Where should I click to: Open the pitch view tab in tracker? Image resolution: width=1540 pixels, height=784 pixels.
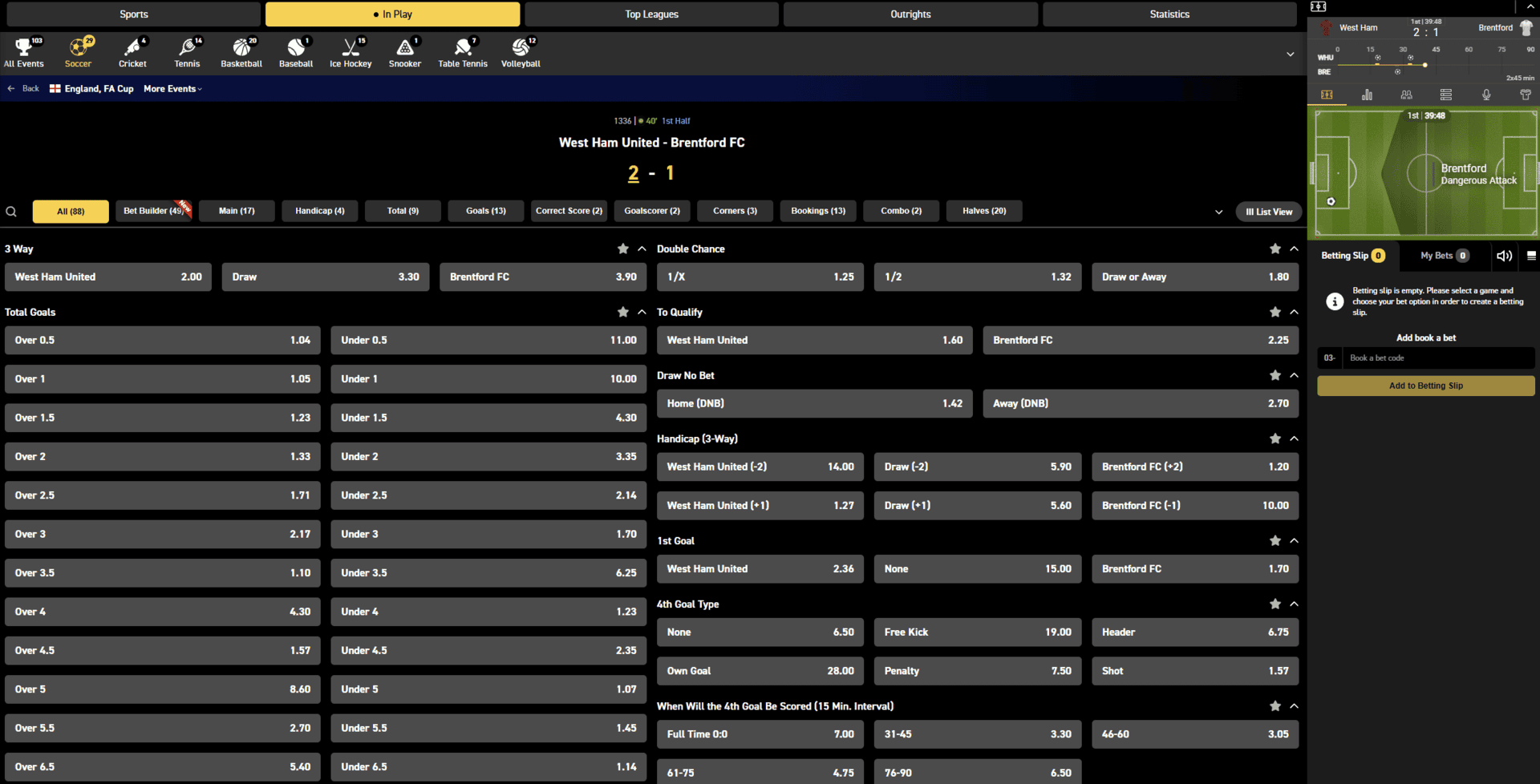(x=1327, y=95)
